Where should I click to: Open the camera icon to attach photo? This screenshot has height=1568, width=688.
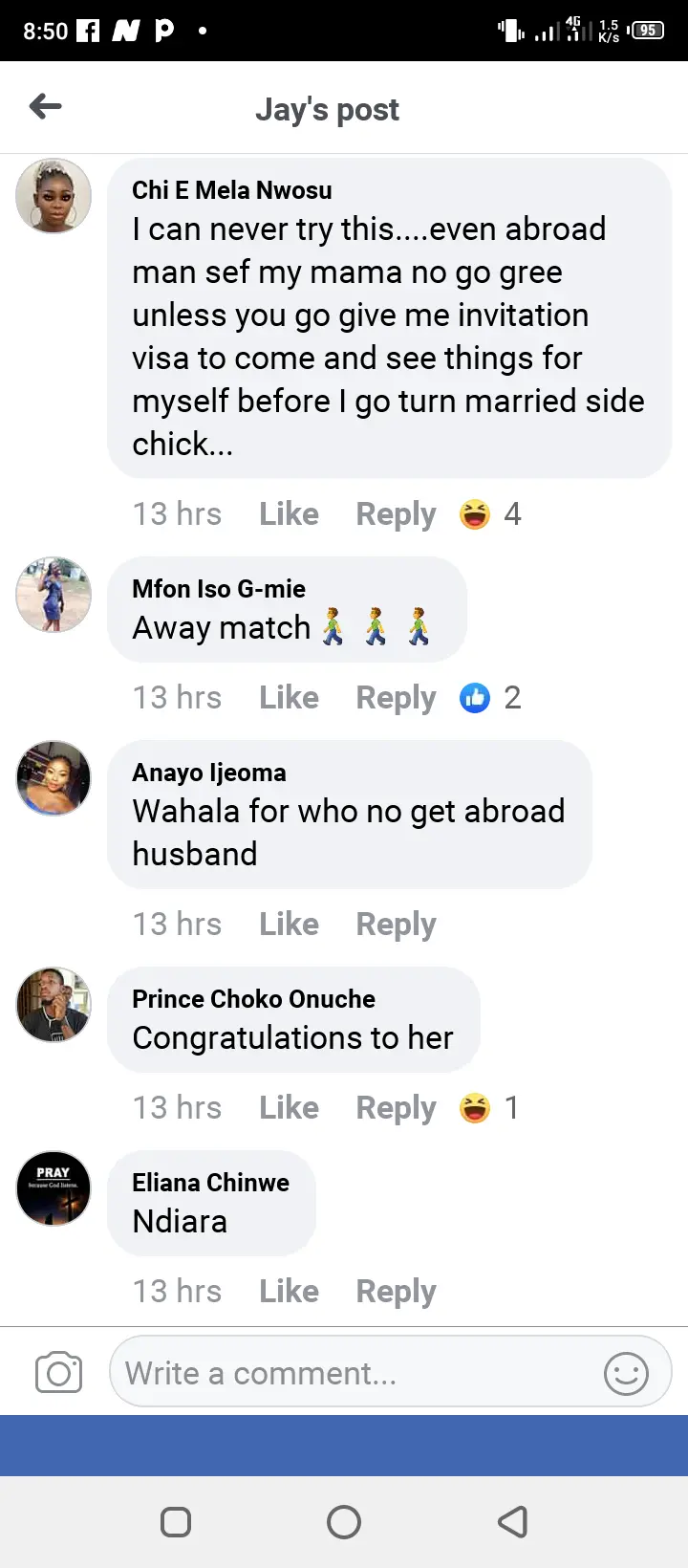coord(58,1374)
